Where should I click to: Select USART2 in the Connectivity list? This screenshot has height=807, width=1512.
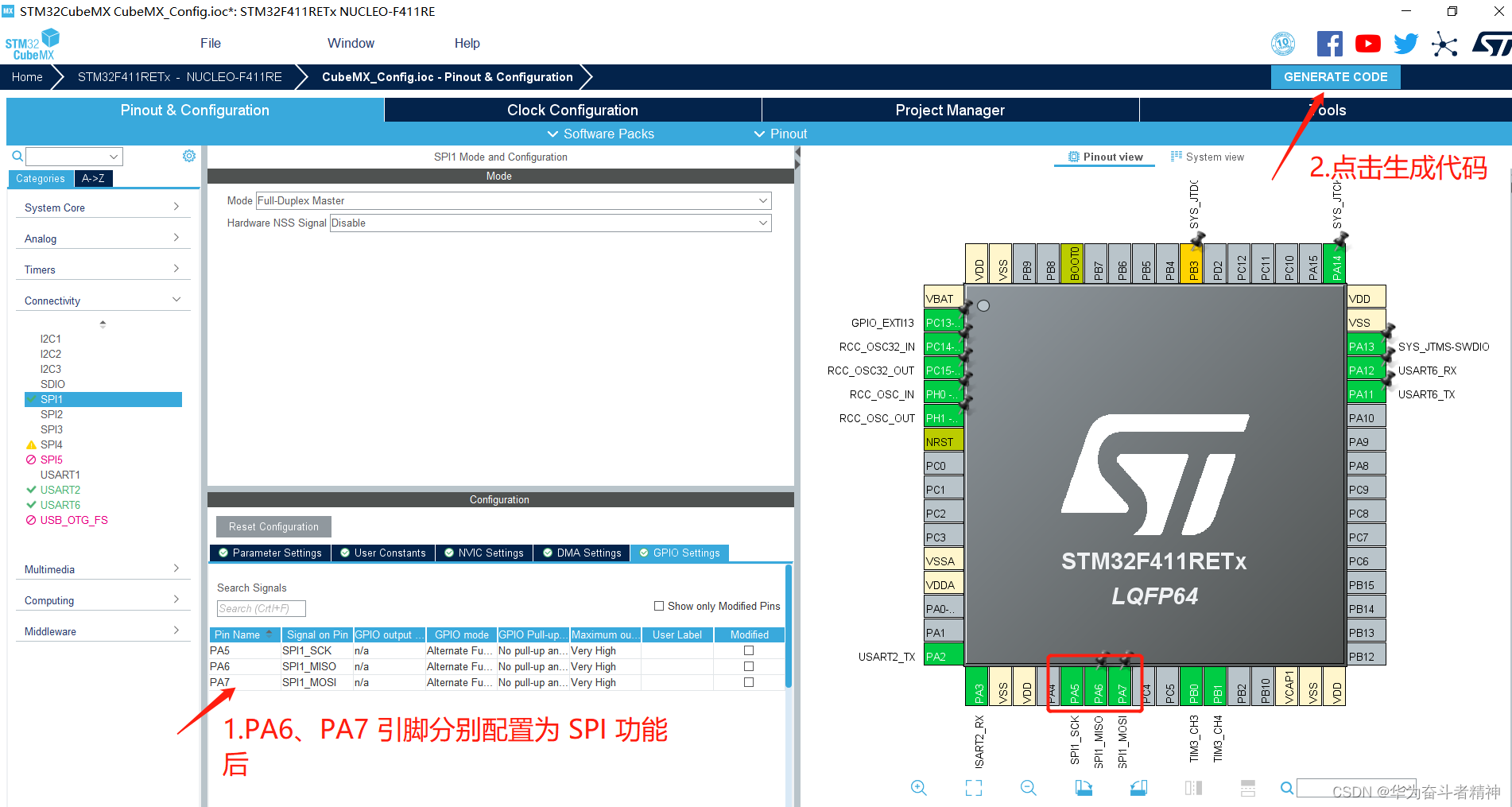(60, 490)
